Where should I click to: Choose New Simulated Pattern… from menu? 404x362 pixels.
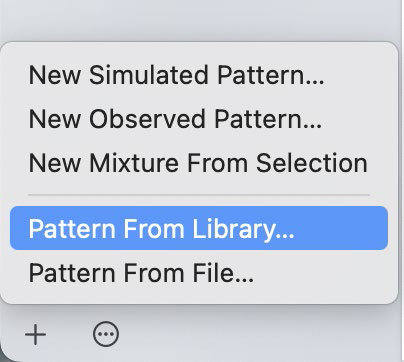[199, 75]
